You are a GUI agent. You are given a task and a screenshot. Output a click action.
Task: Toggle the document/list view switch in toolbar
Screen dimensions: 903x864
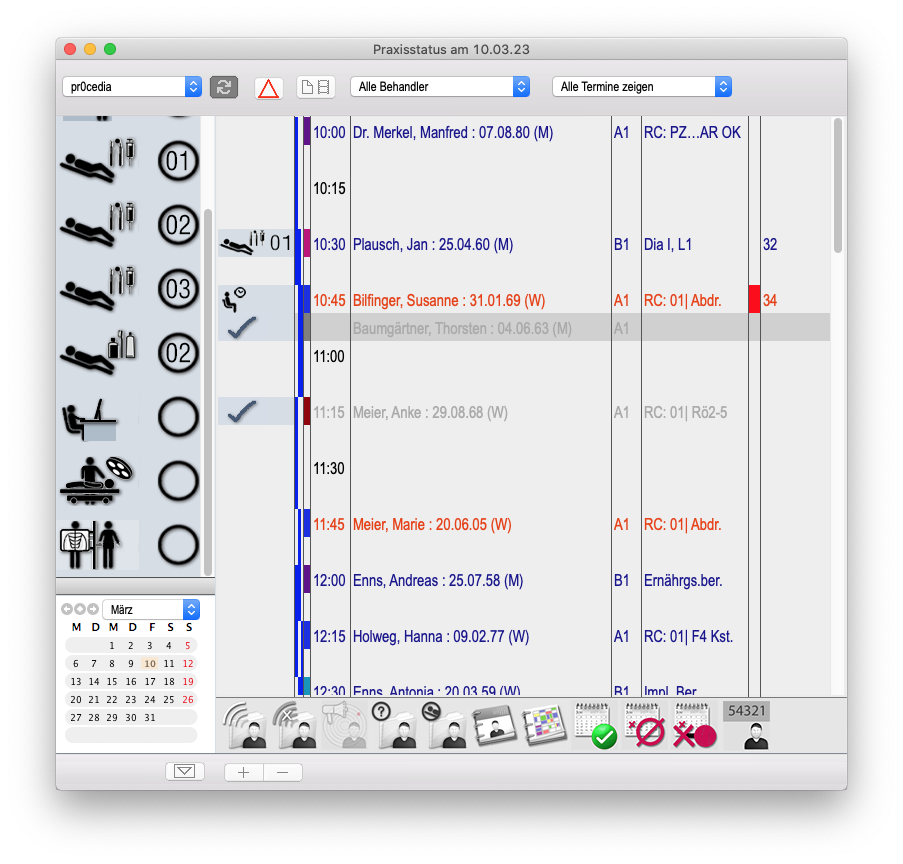tap(315, 88)
